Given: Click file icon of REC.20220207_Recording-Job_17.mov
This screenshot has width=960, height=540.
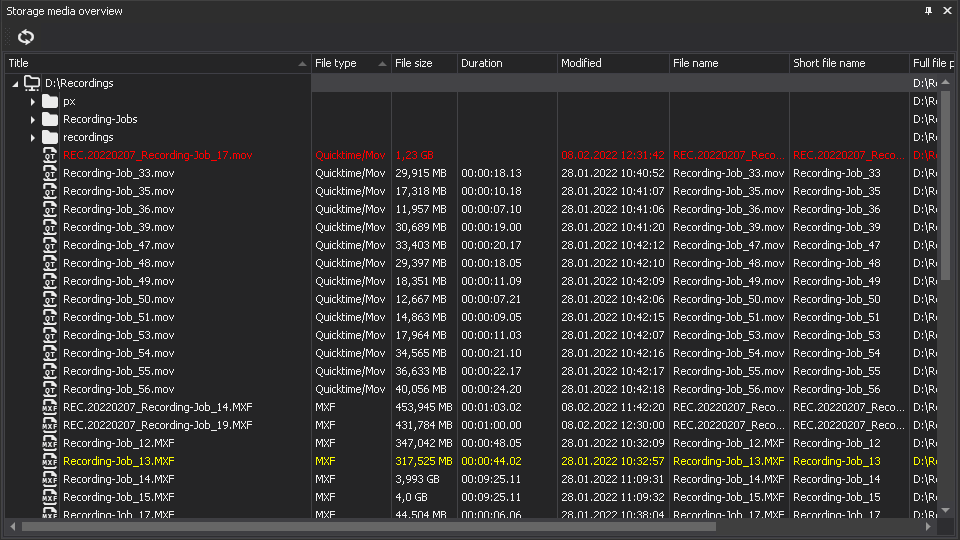Looking at the screenshot, I should point(50,156).
